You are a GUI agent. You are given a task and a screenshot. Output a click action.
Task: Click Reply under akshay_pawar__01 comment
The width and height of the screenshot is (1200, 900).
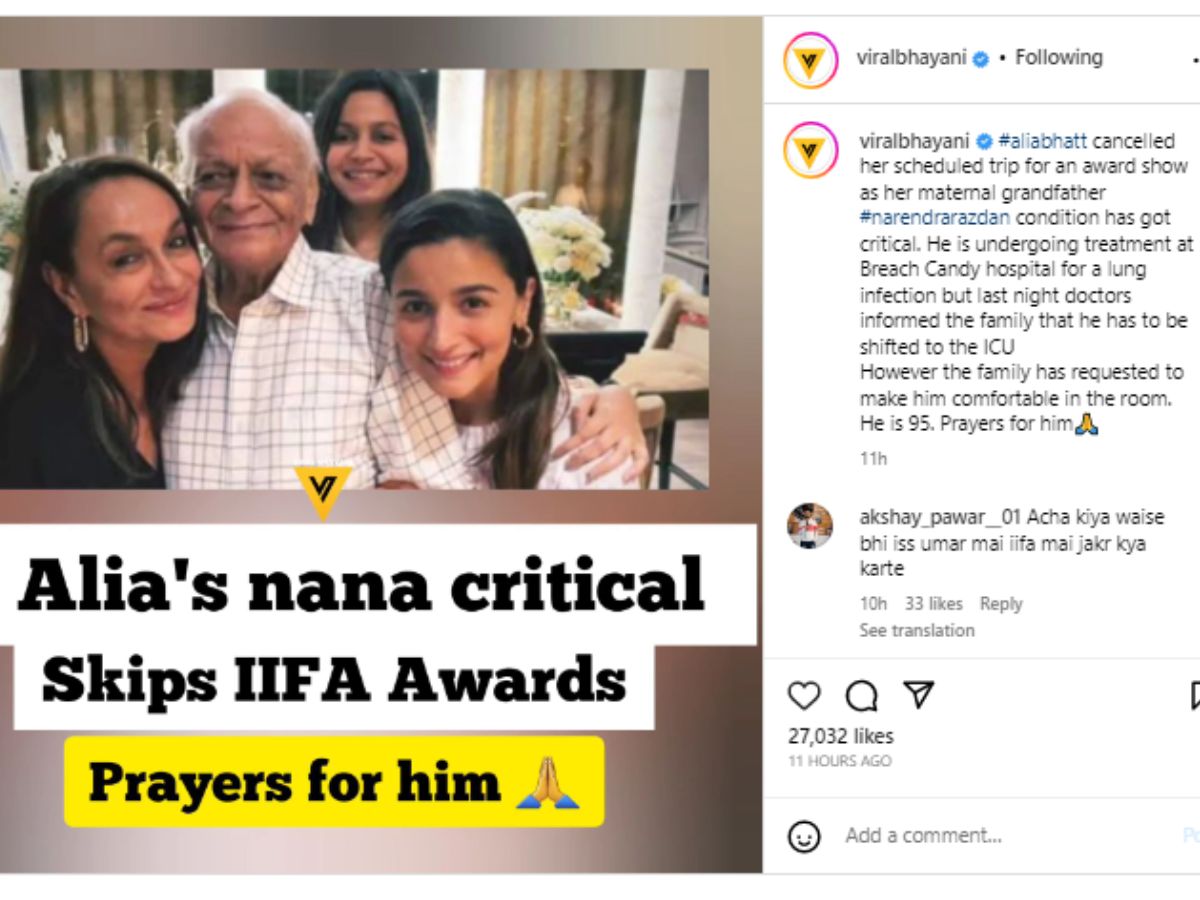click(x=1001, y=604)
